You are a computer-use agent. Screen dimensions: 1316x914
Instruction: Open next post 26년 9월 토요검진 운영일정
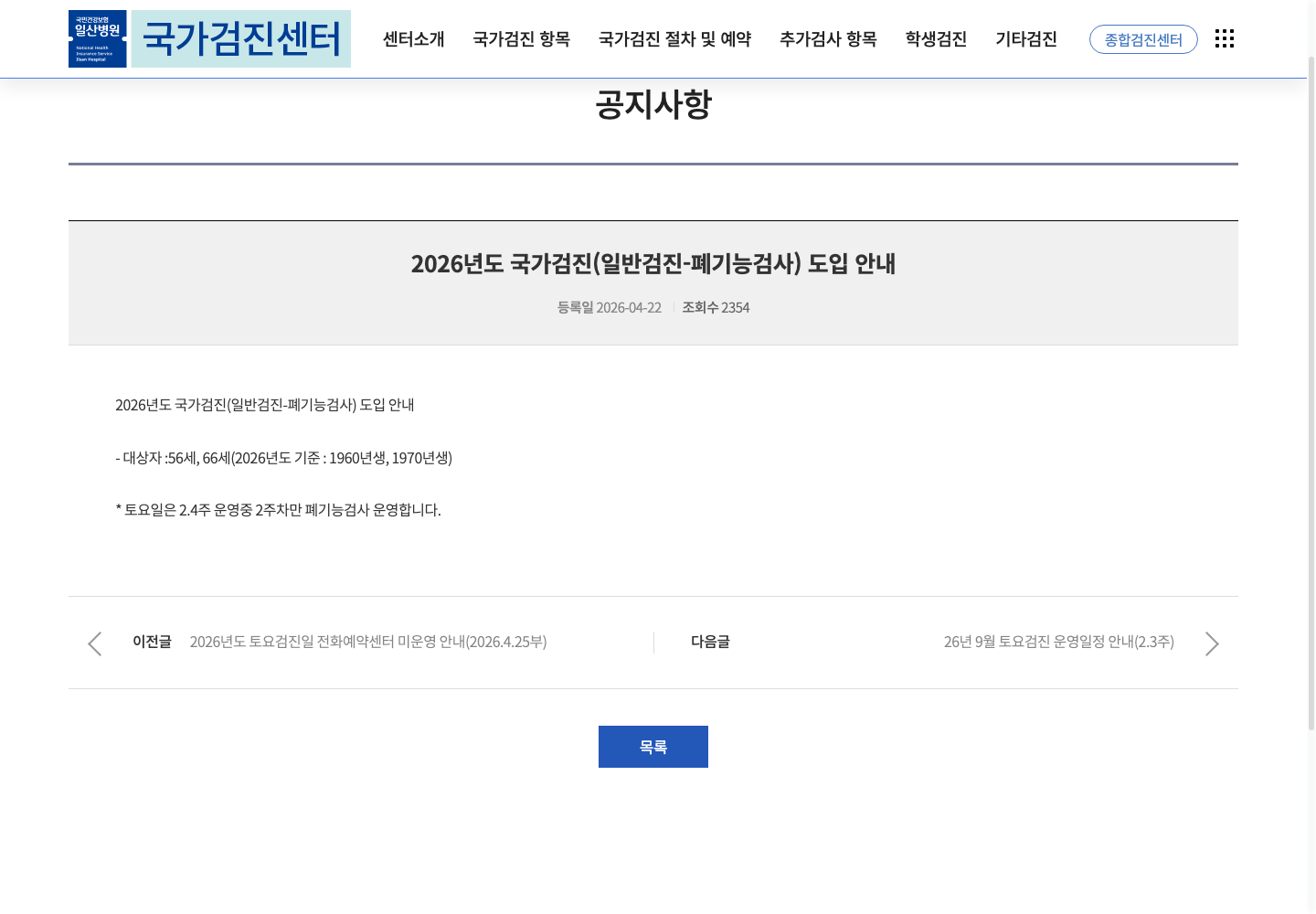[1059, 642]
